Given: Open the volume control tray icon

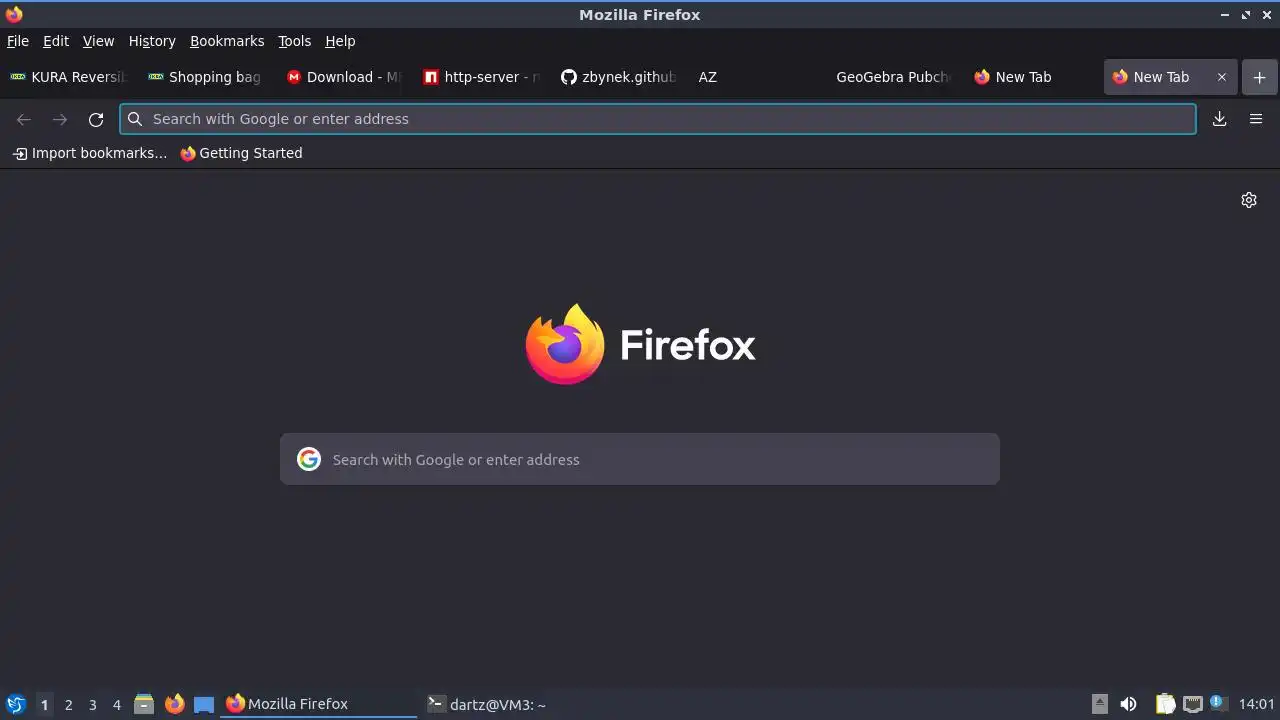Looking at the screenshot, I should [1129, 704].
